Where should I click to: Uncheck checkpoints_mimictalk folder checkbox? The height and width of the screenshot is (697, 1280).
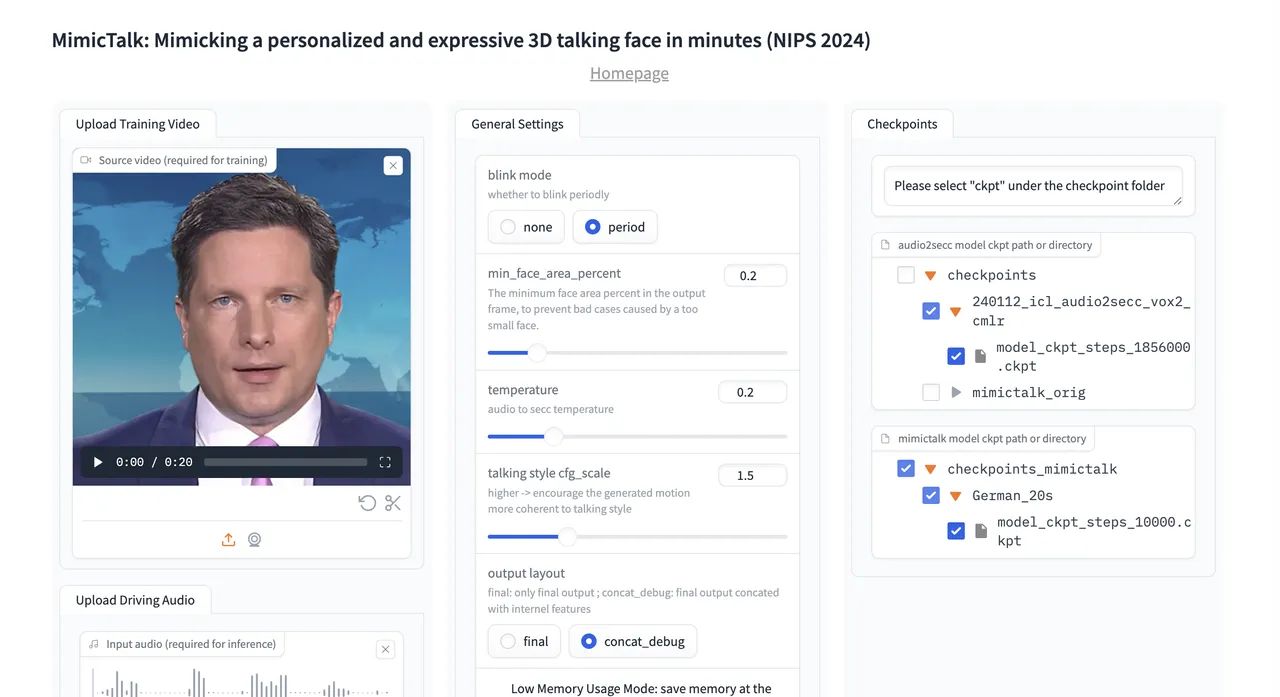906,468
